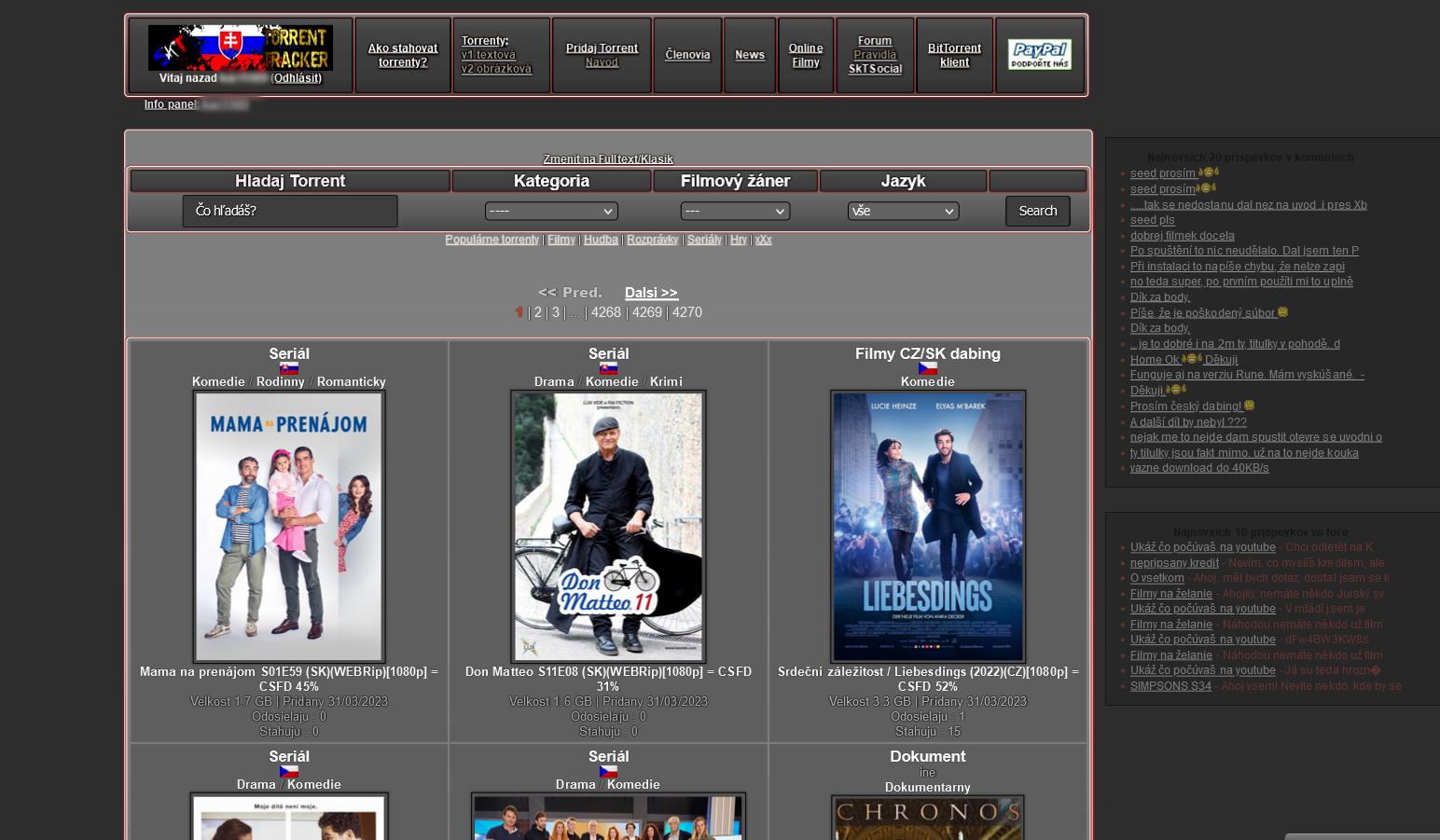Switch to 'v2 obrázková' torrent view

(496, 69)
